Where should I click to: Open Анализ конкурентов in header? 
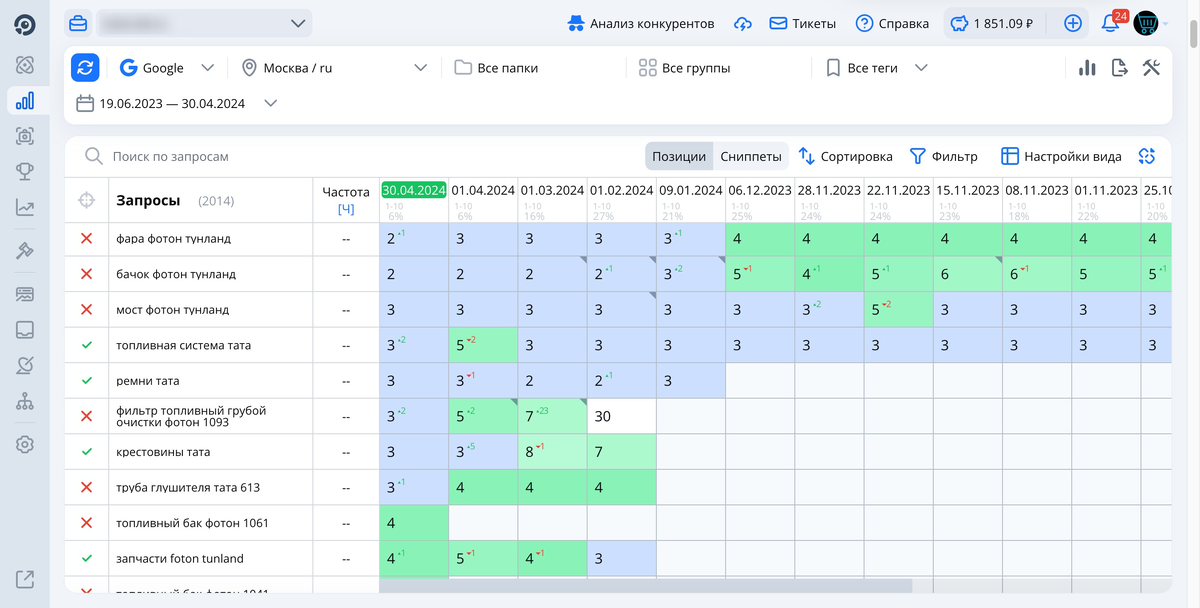(x=640, y=23)
